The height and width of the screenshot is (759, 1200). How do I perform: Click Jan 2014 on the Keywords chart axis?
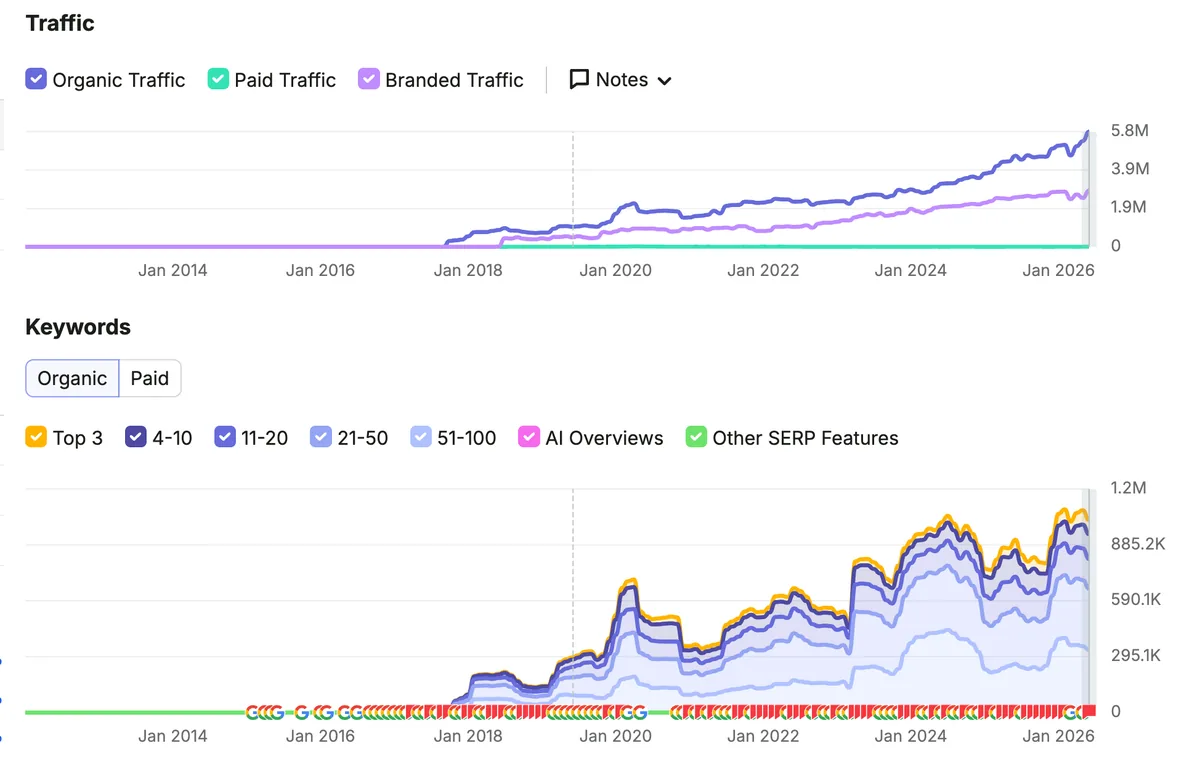click(x=173, y=736)
